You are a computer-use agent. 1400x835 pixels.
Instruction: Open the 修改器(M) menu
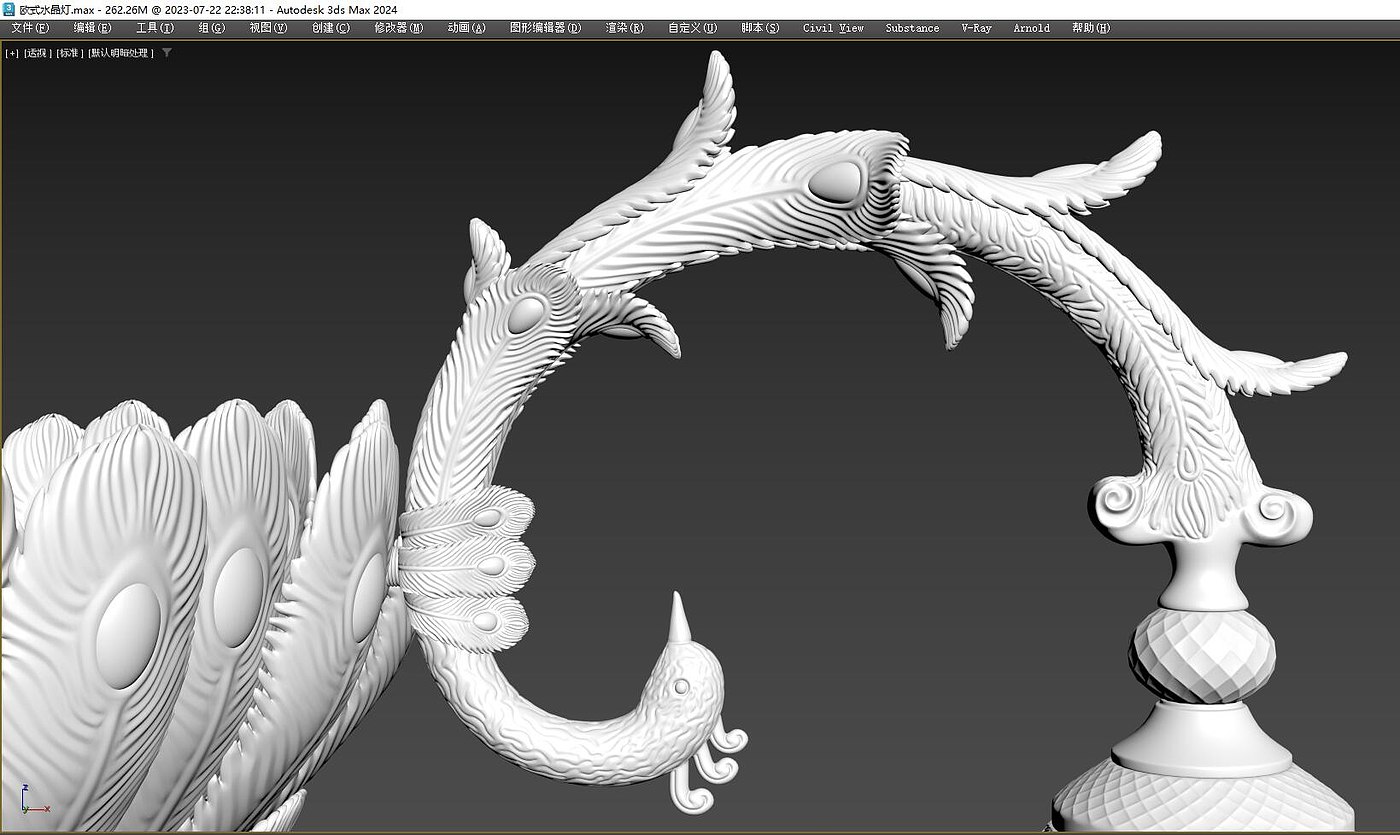click(x=398, y=28)
